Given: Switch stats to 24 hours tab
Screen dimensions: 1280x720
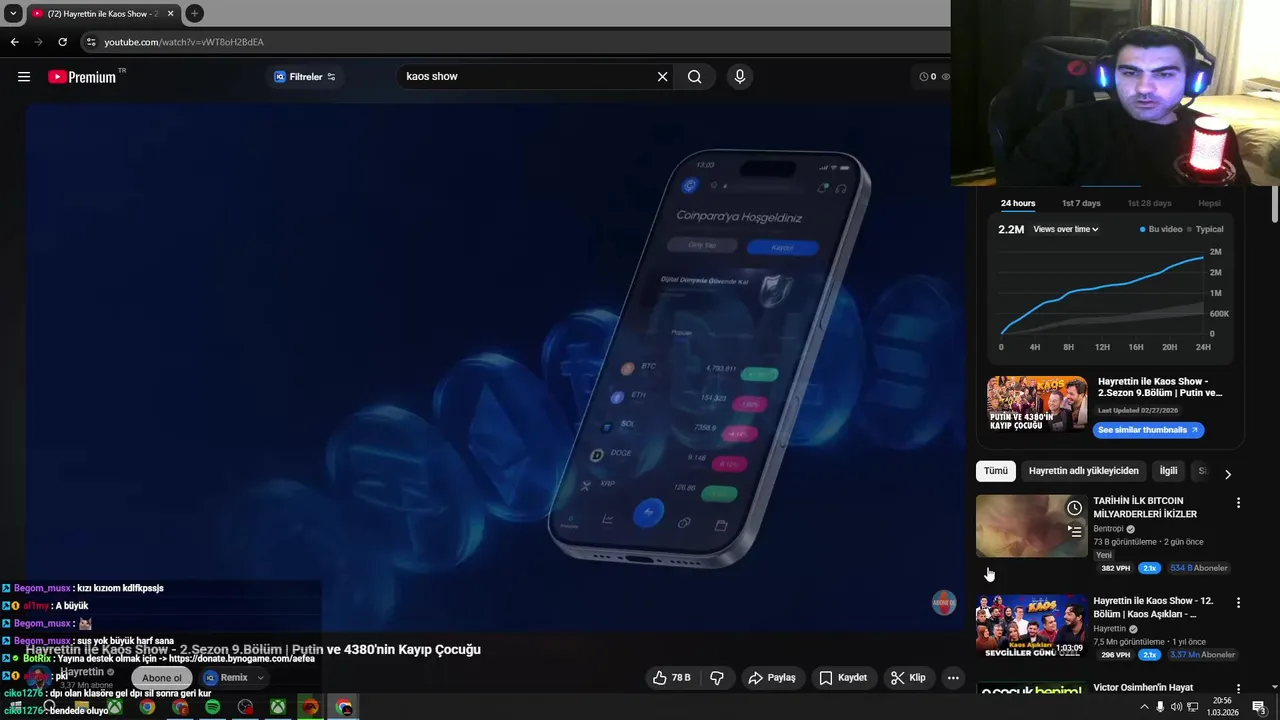Looking at the screenshot, I should click(x=1018, y=204).
